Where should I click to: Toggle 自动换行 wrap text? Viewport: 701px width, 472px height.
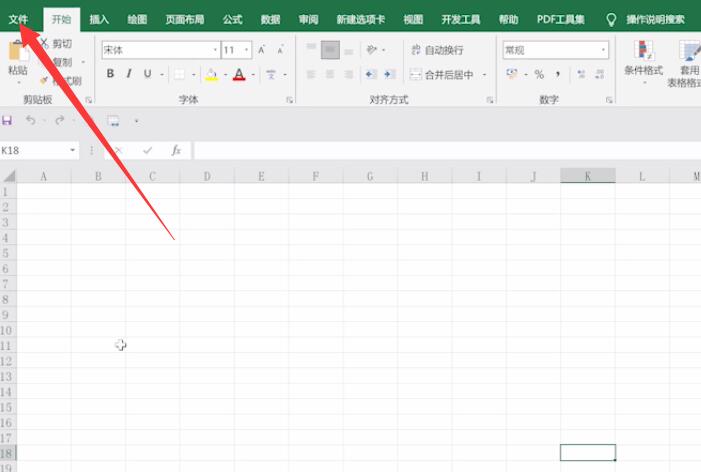coord(437,50)
